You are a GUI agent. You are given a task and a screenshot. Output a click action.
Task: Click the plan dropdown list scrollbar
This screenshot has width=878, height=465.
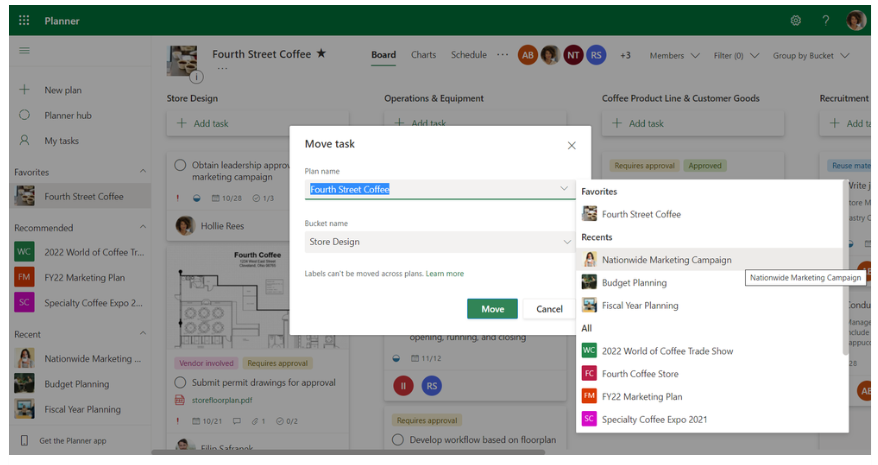click(846, 268)
